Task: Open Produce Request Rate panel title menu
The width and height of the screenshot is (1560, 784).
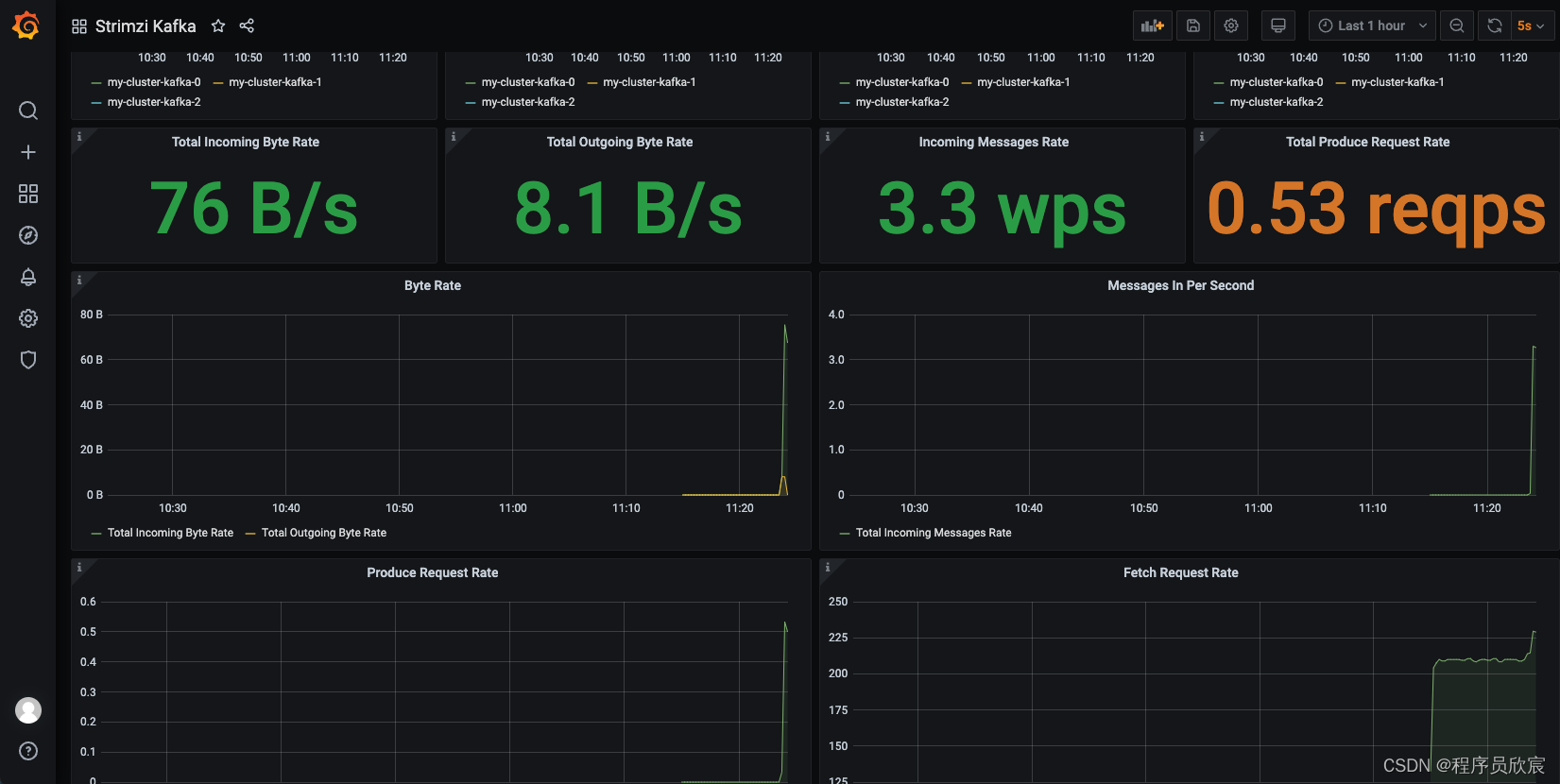Action: (x=433, y=572)
